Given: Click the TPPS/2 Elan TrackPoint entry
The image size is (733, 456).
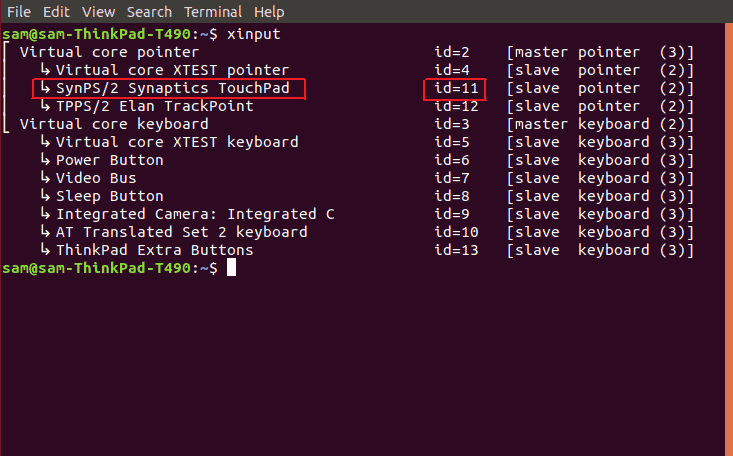Looking at the screenshot, I should pos(155,106).
